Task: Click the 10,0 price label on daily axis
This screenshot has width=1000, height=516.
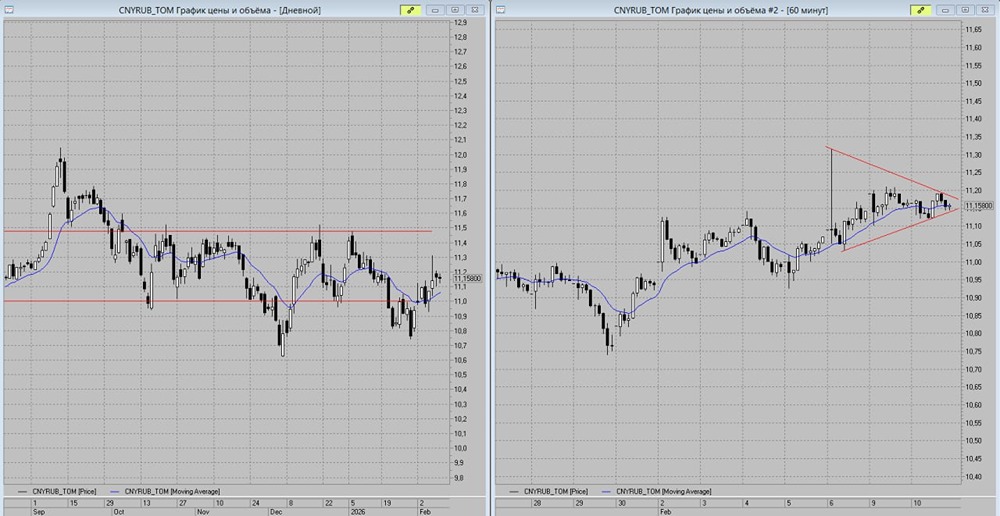Action: coord(459,448)
